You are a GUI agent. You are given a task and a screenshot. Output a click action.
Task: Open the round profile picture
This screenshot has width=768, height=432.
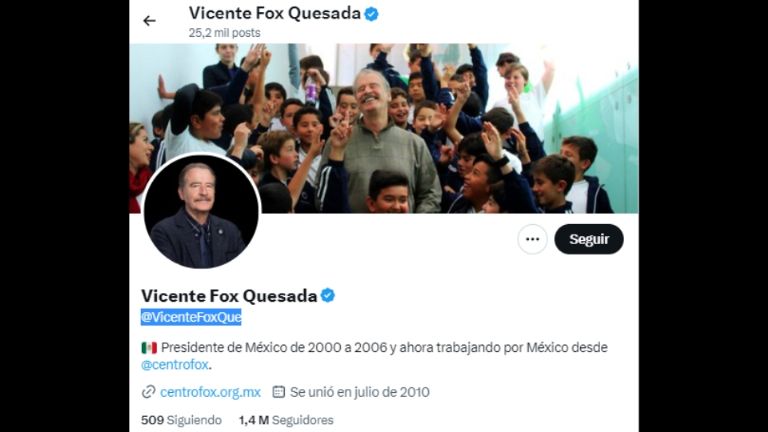[x=201, y=211]
